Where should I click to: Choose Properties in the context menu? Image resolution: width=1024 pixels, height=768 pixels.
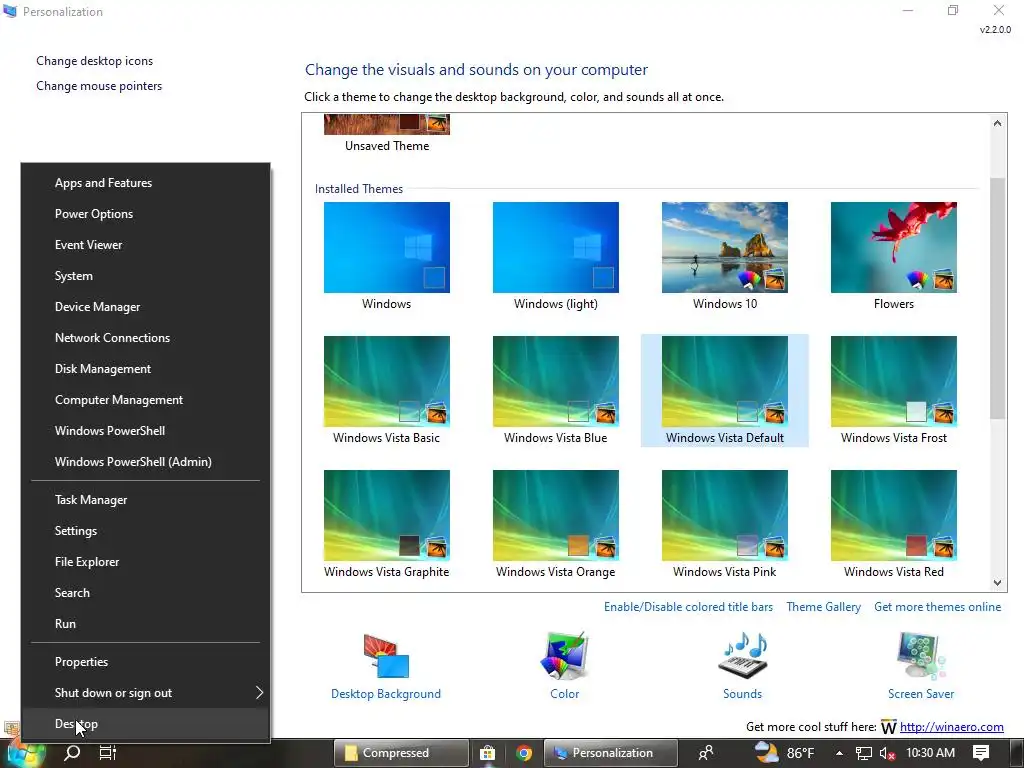pyautogui.click(x=146, y=662)
